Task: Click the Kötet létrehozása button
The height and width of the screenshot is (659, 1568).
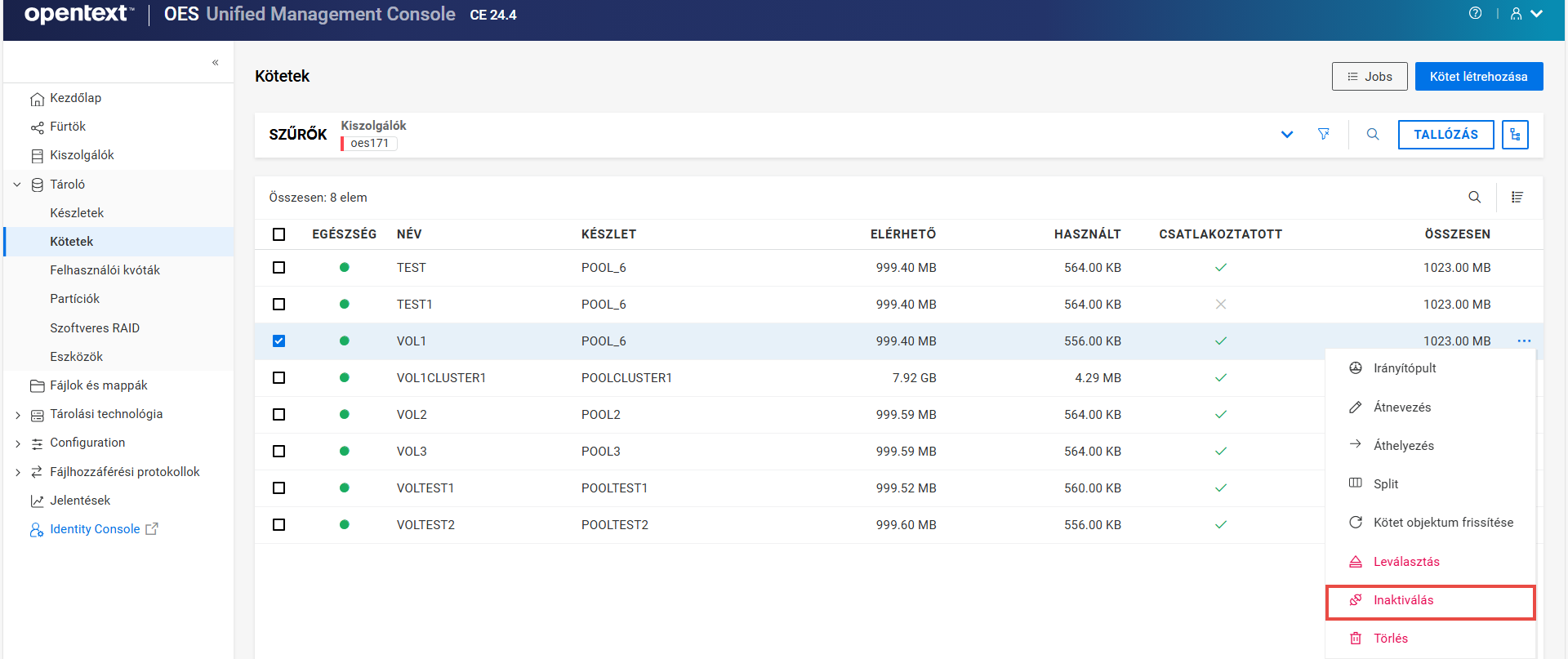Action: point(1478,77)
